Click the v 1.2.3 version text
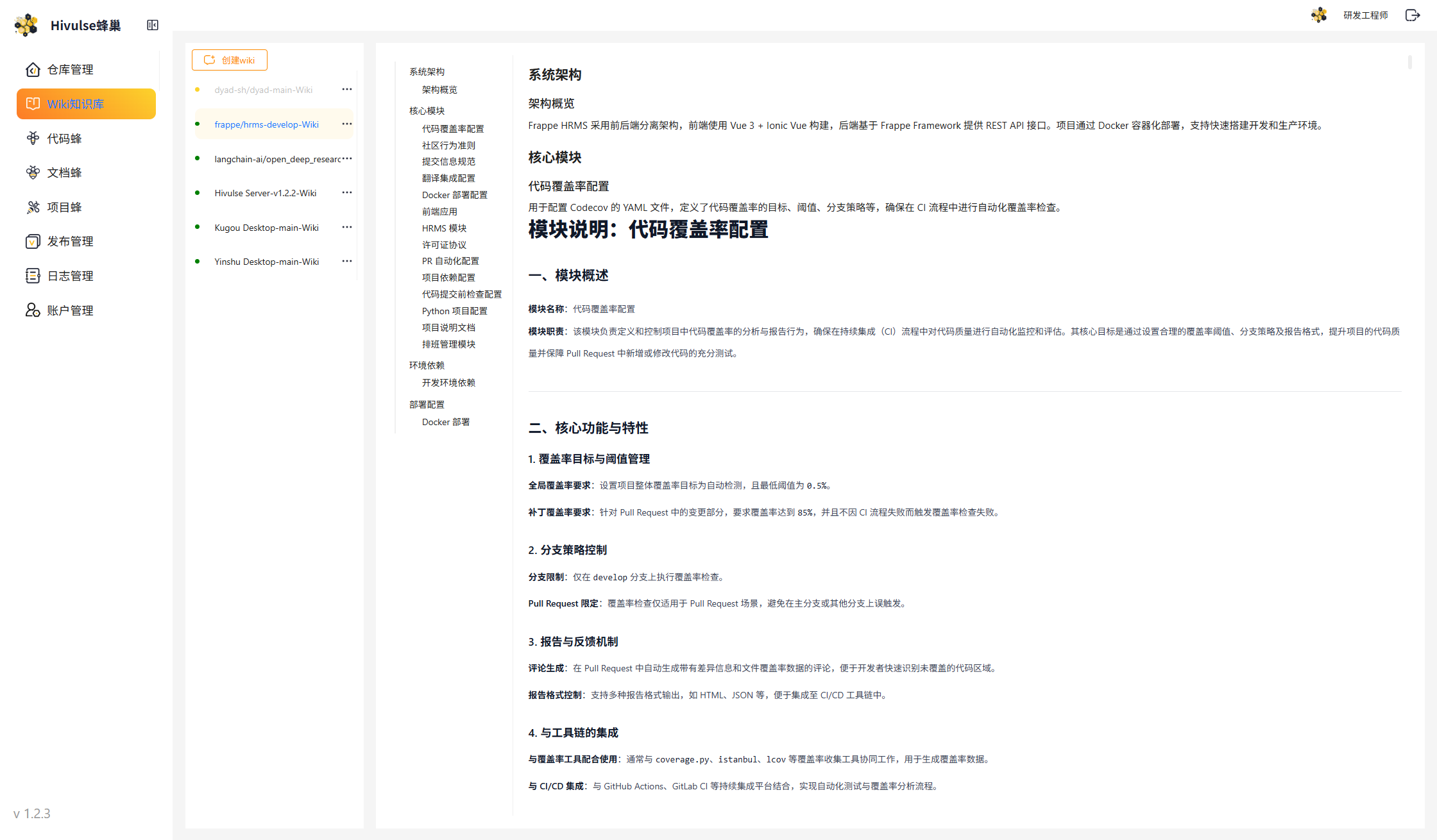Screen dimensions: 1437x840 31,813
